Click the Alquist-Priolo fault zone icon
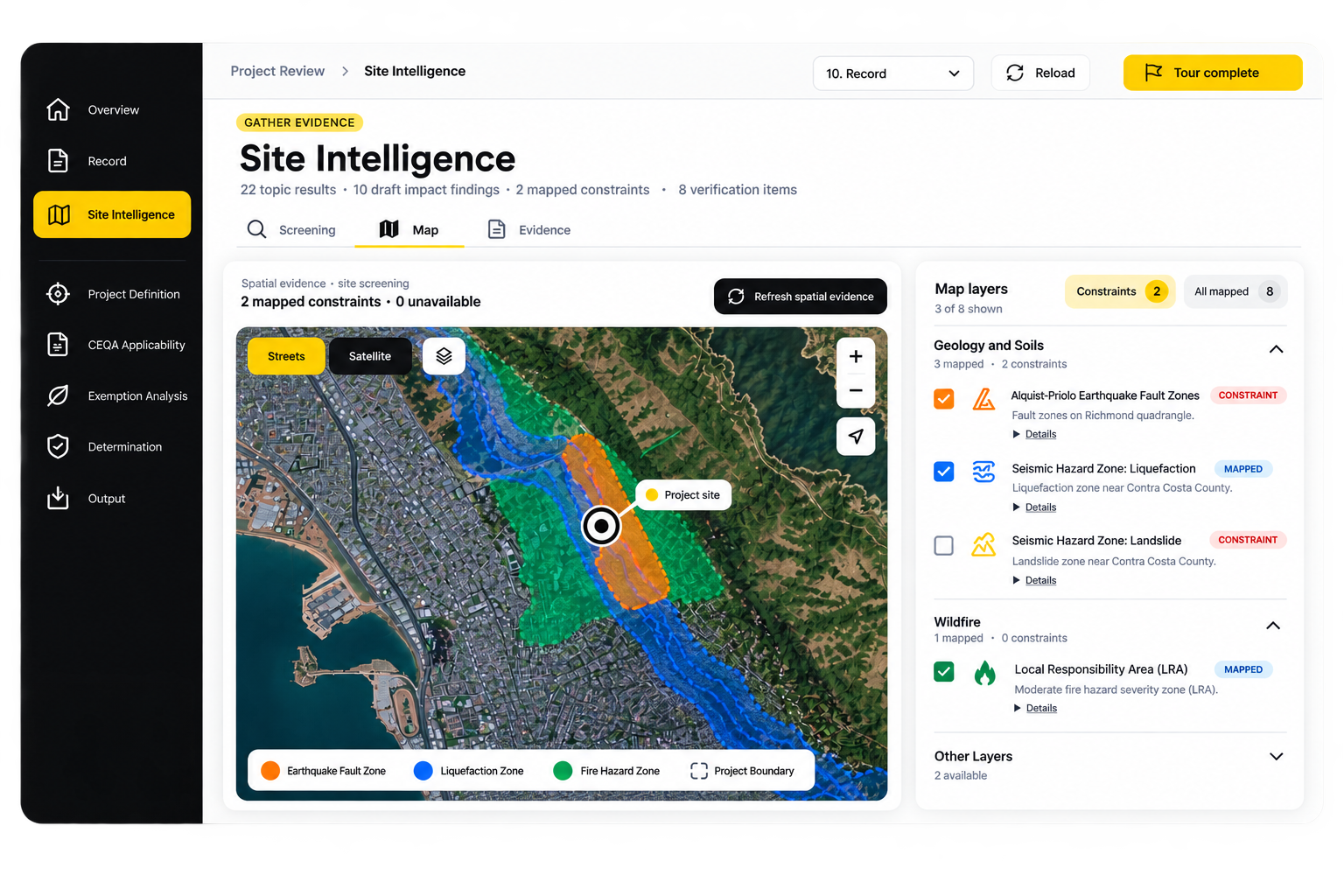 pyautogui.click(x=983, y=399)
